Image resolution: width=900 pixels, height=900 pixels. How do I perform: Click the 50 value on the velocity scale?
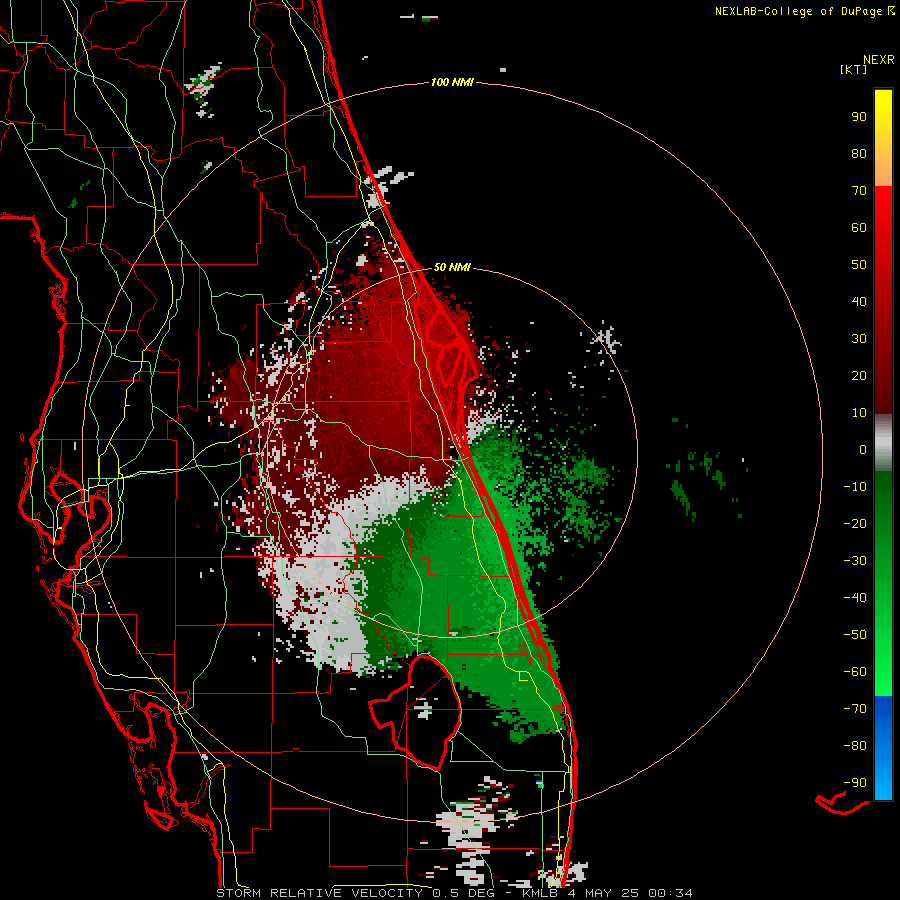click(859, 265)
